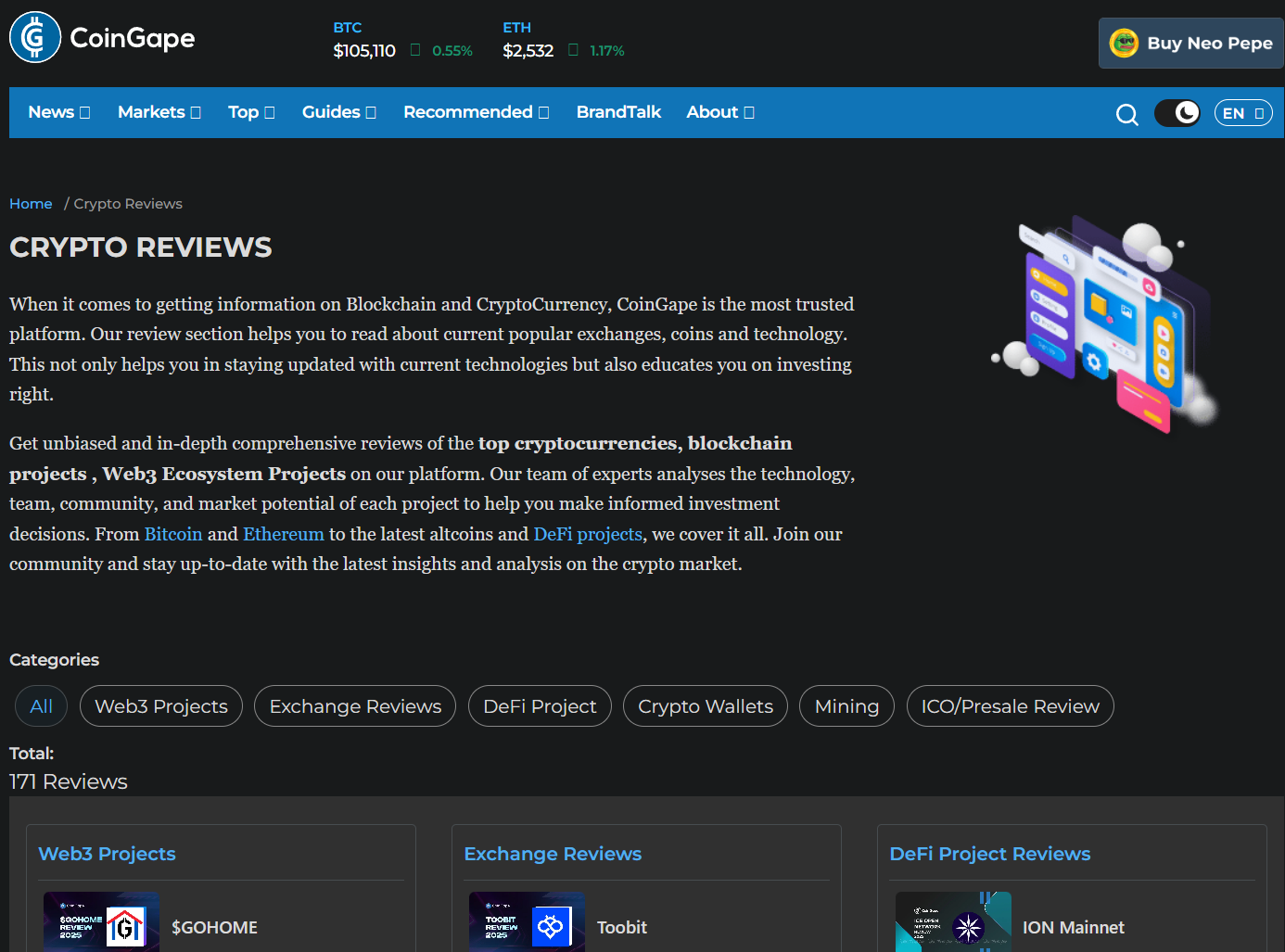Screen dimensions: 1285x952
Task: Follow the Ethereum link in text
Action: pos(283,534)
